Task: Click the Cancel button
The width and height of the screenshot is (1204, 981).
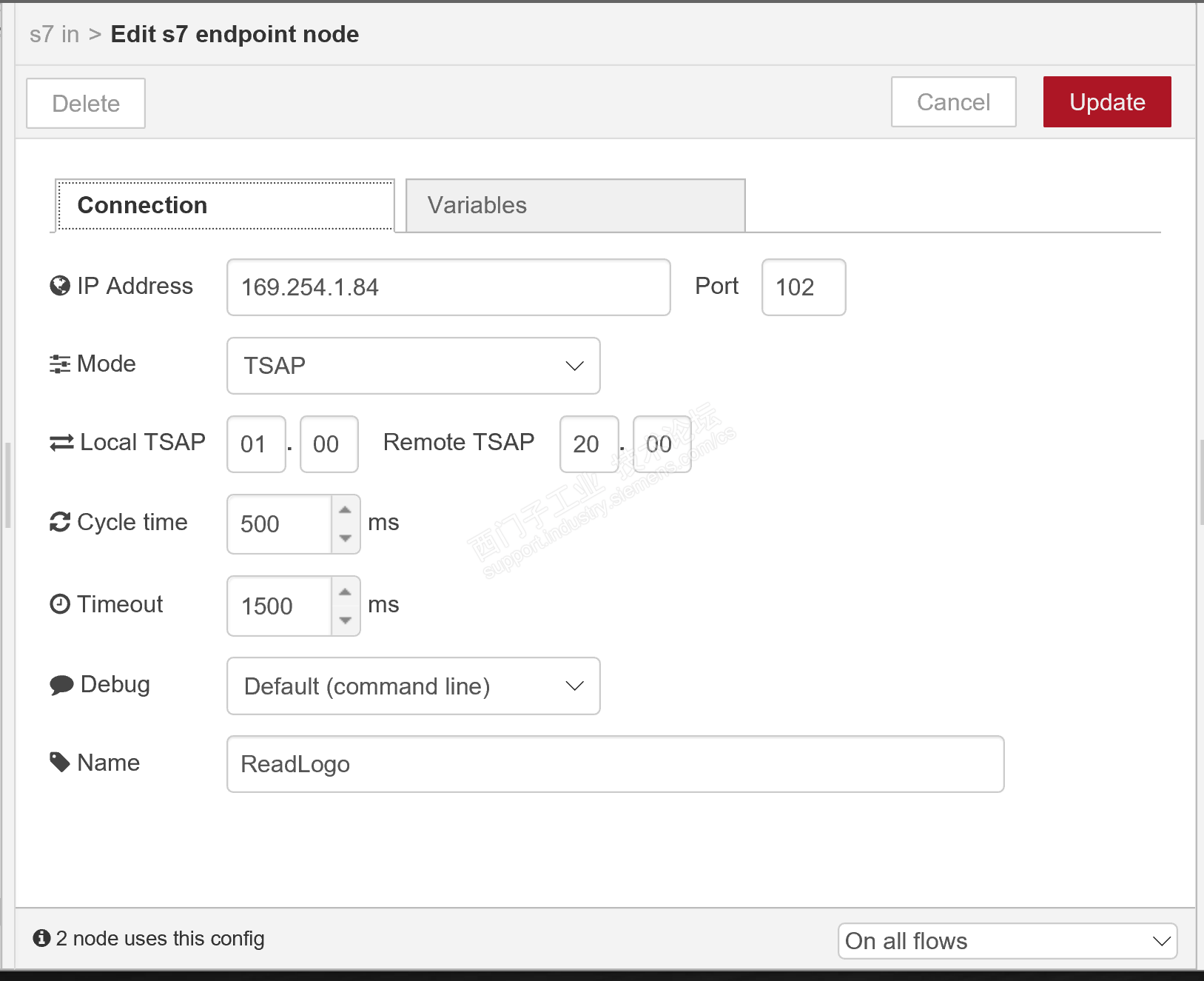Action: 953,102
